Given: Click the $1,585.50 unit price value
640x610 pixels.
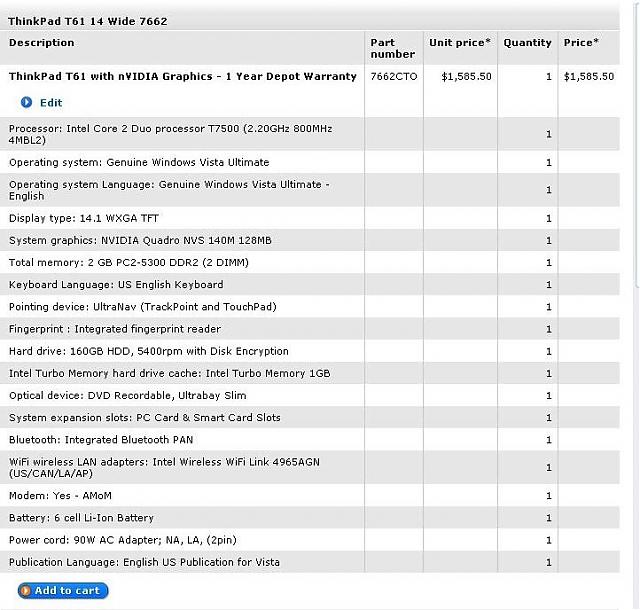Looking at the screenshot, I should pos(466,76).
